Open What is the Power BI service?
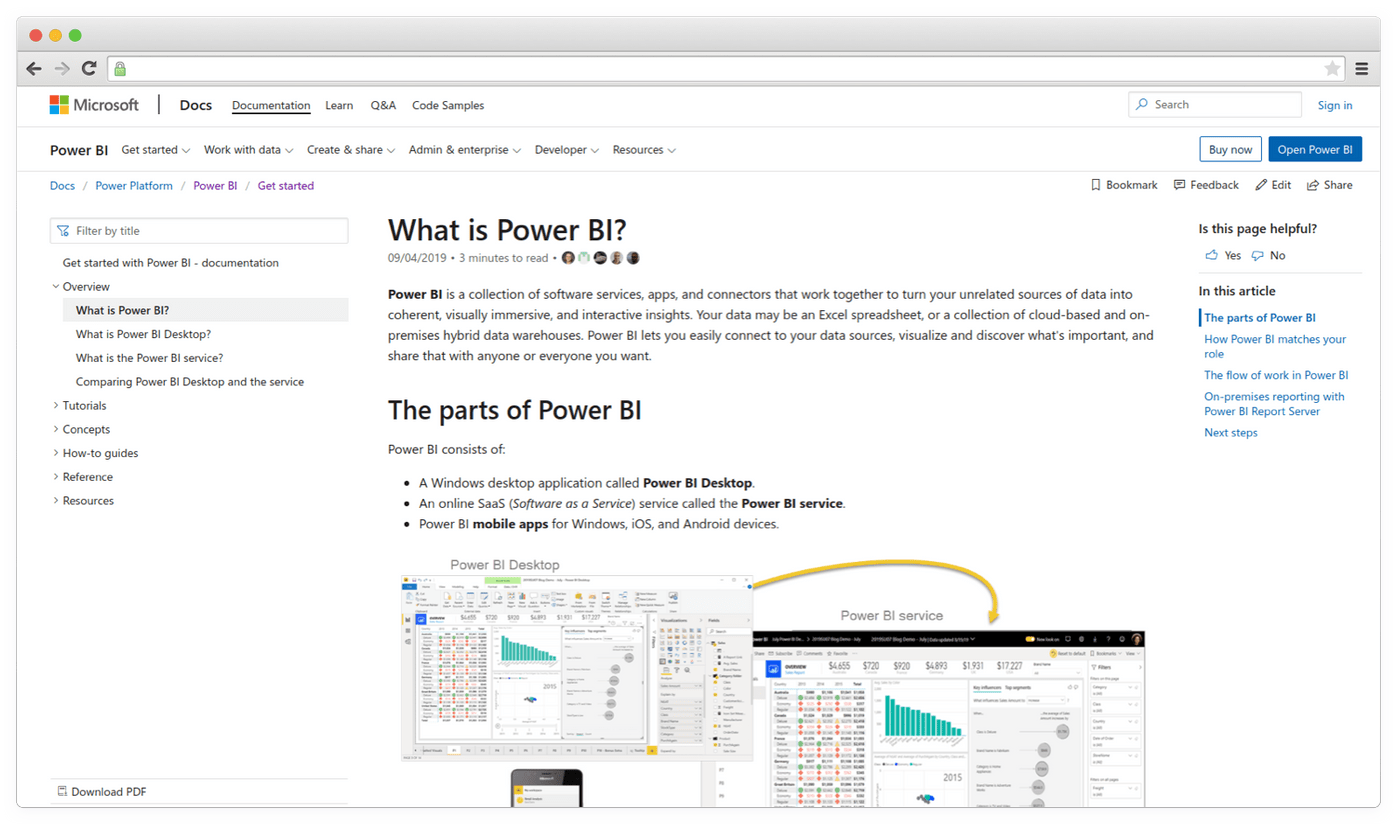This screenshot has height=831, width=1400. pyautogui.click(x=150, y=358)
